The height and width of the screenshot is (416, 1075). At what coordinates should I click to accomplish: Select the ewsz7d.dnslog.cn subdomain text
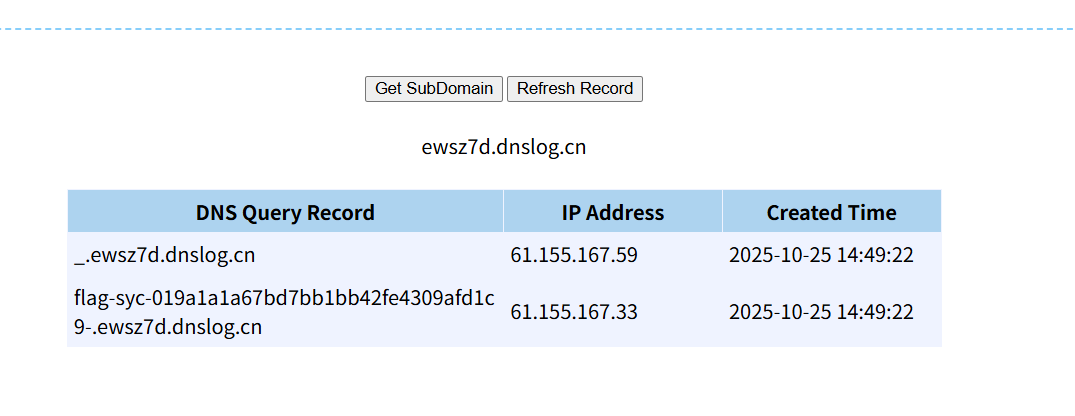click(503, 148)
